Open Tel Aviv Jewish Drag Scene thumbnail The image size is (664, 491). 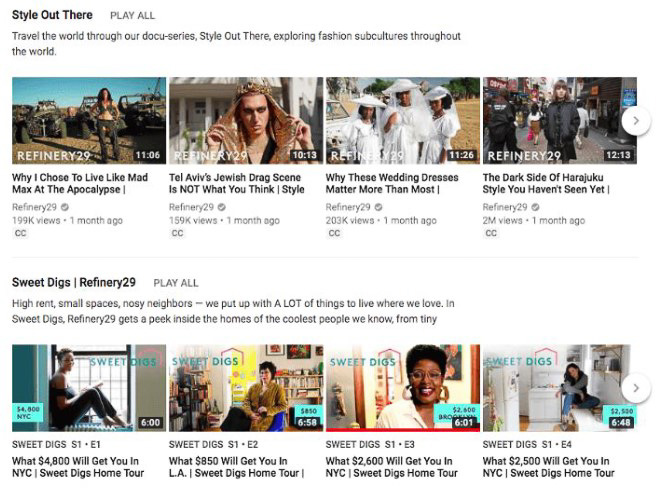point(246,120)
